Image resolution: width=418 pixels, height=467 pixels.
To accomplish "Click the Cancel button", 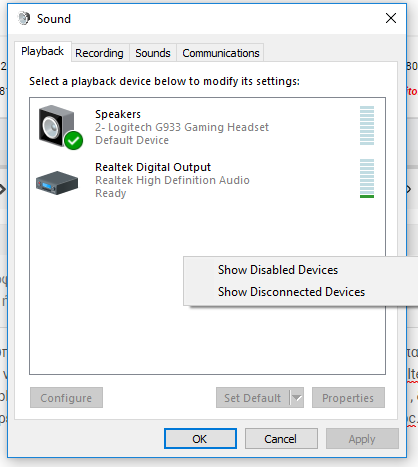I will tap(281, 439).
